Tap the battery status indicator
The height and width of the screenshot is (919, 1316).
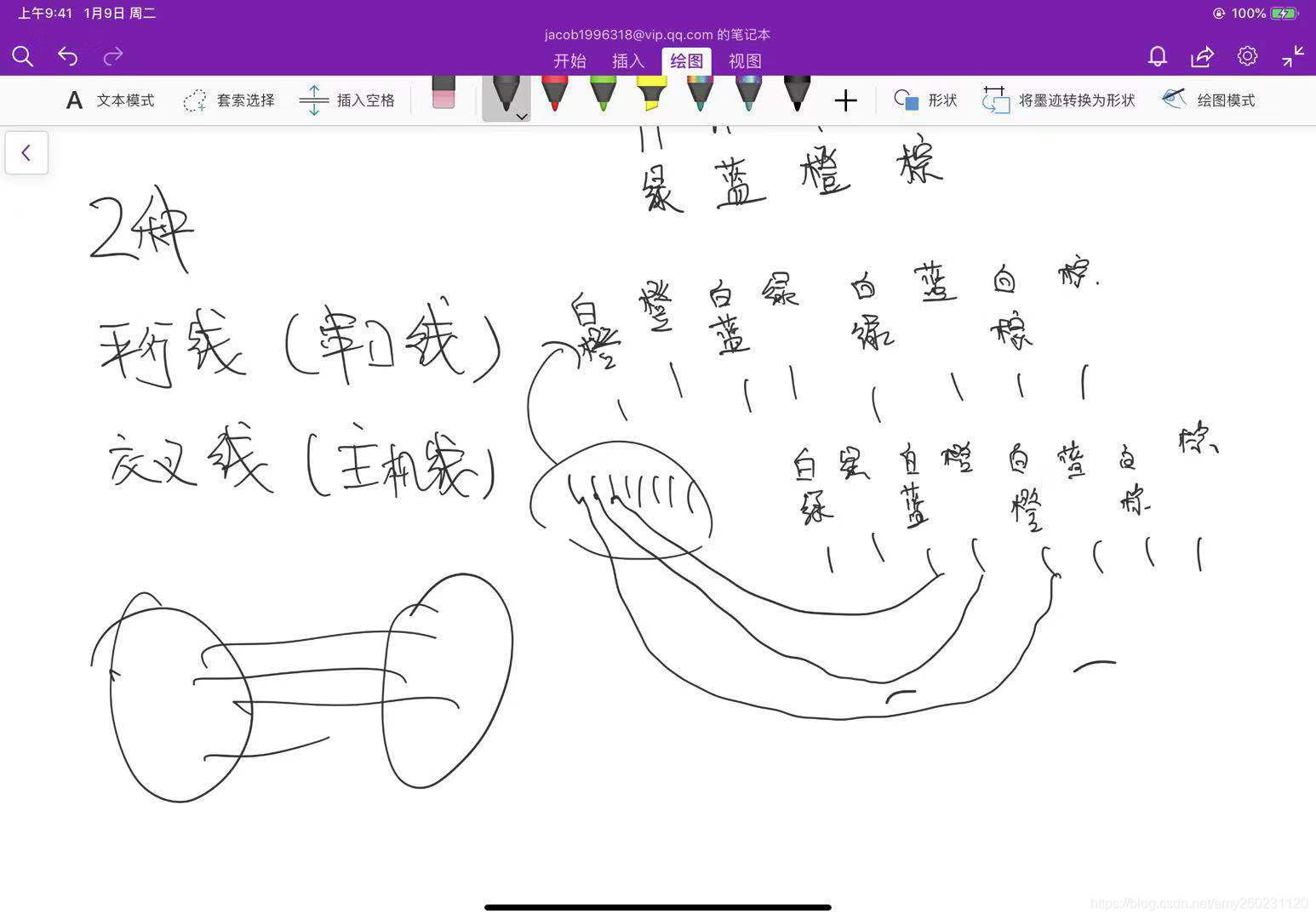[1285, 14]
